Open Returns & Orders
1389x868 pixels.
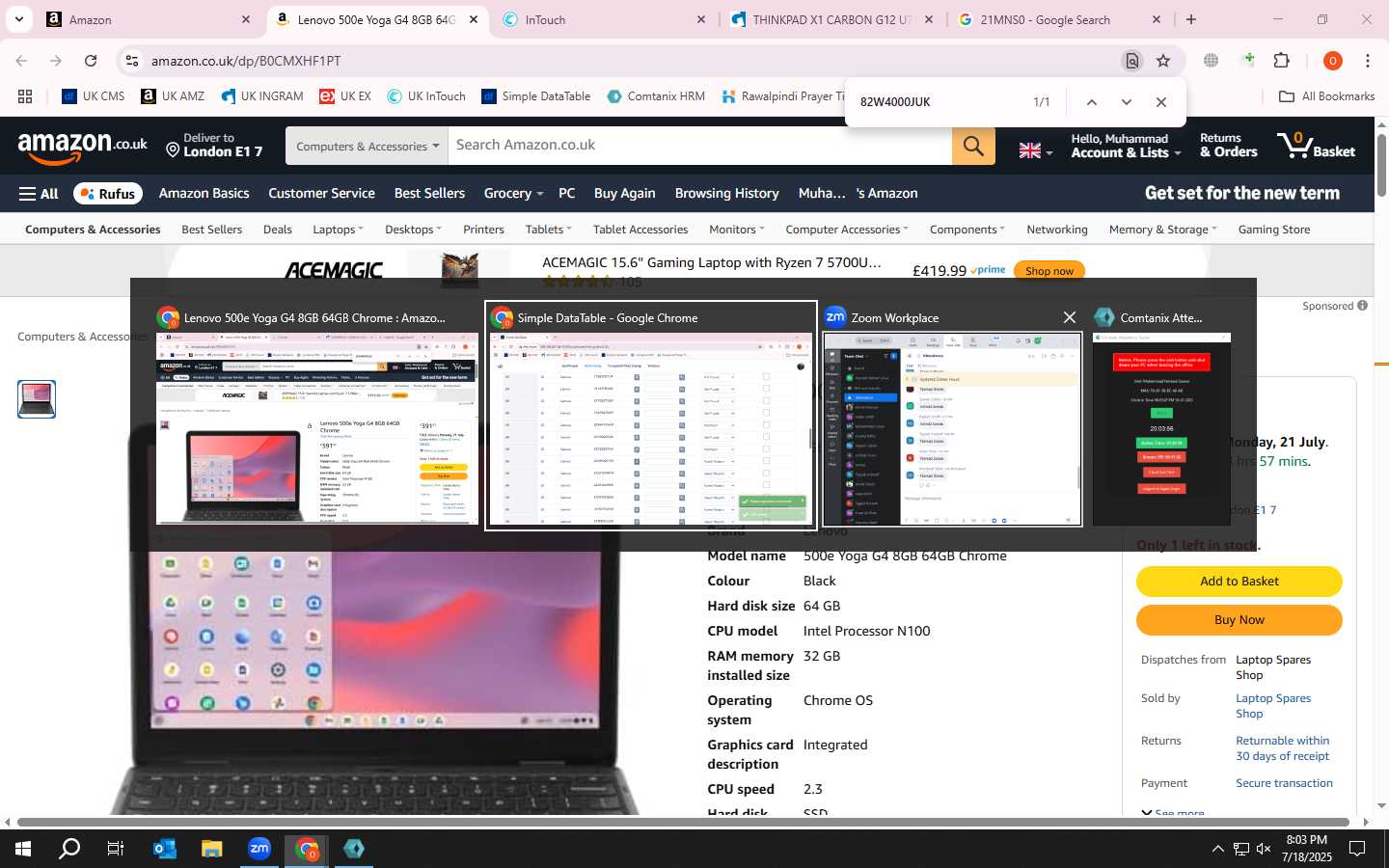tap(1228, 146)
